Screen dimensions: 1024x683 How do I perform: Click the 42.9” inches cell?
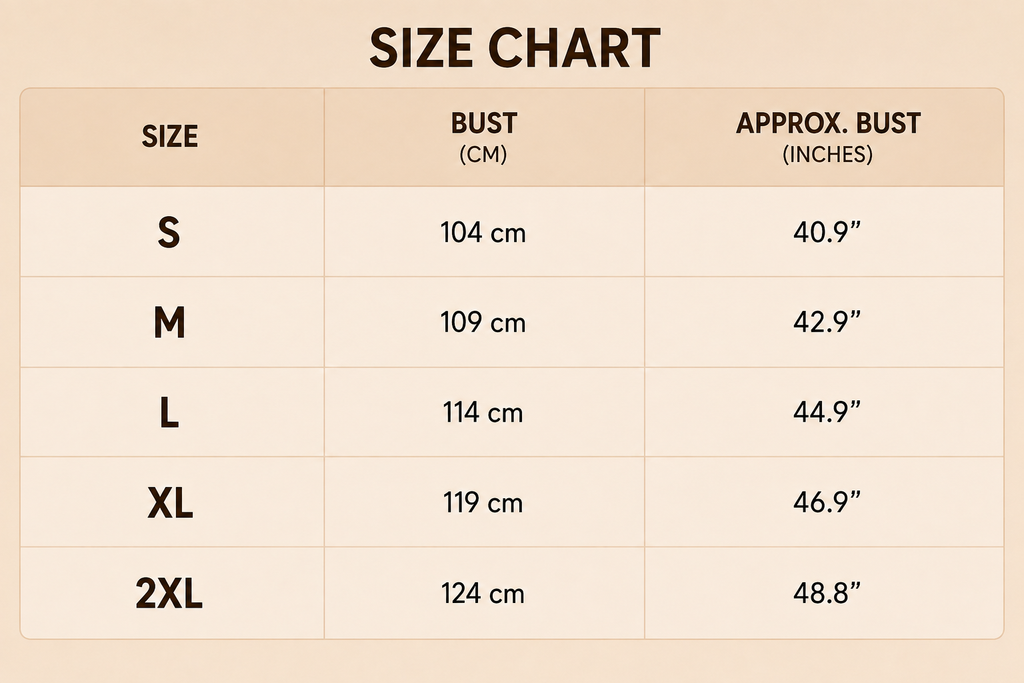(x=827, y=322)
